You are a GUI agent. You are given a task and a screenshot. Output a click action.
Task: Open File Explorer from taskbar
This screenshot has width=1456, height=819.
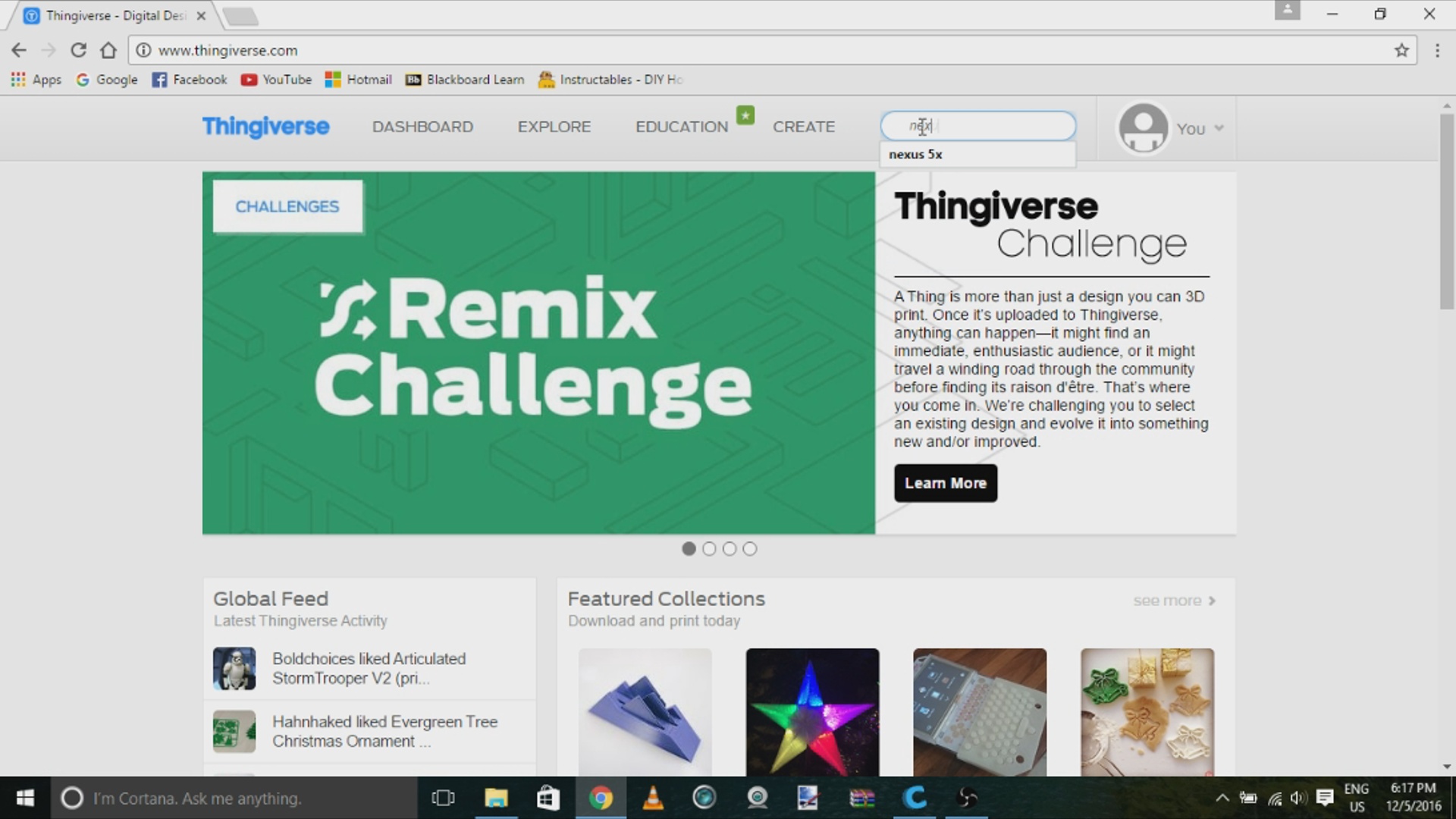pos(496,798)
